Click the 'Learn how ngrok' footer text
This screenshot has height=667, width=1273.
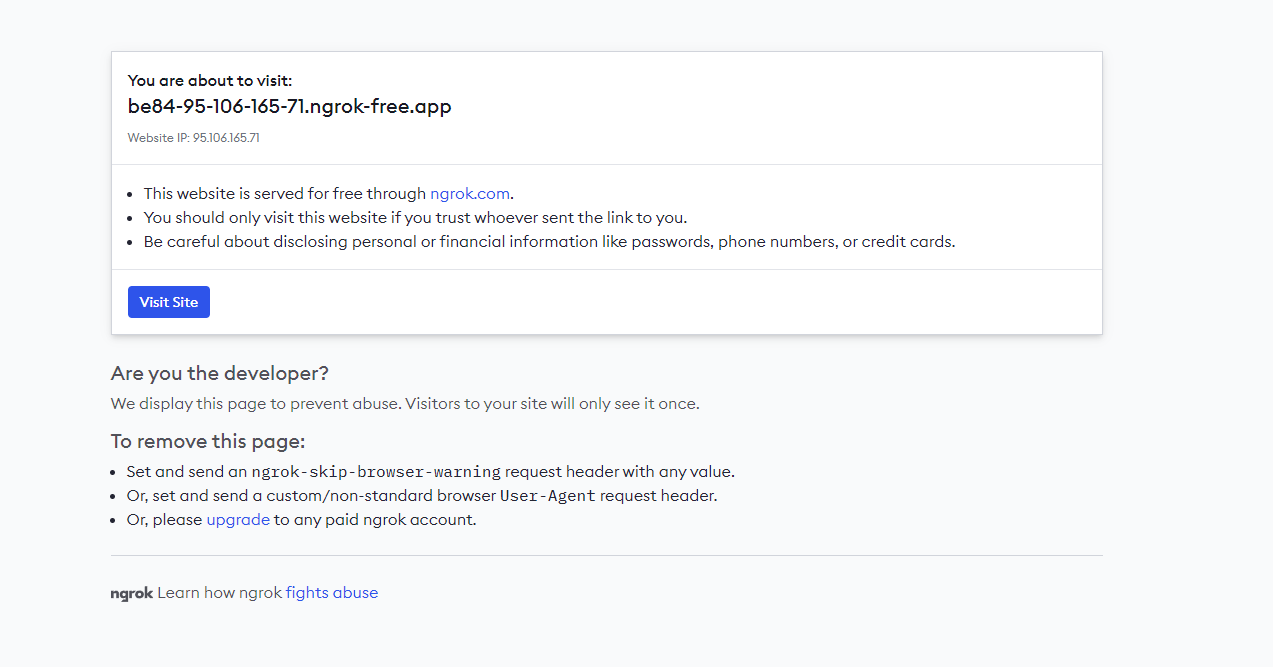(x=219, y=593)
